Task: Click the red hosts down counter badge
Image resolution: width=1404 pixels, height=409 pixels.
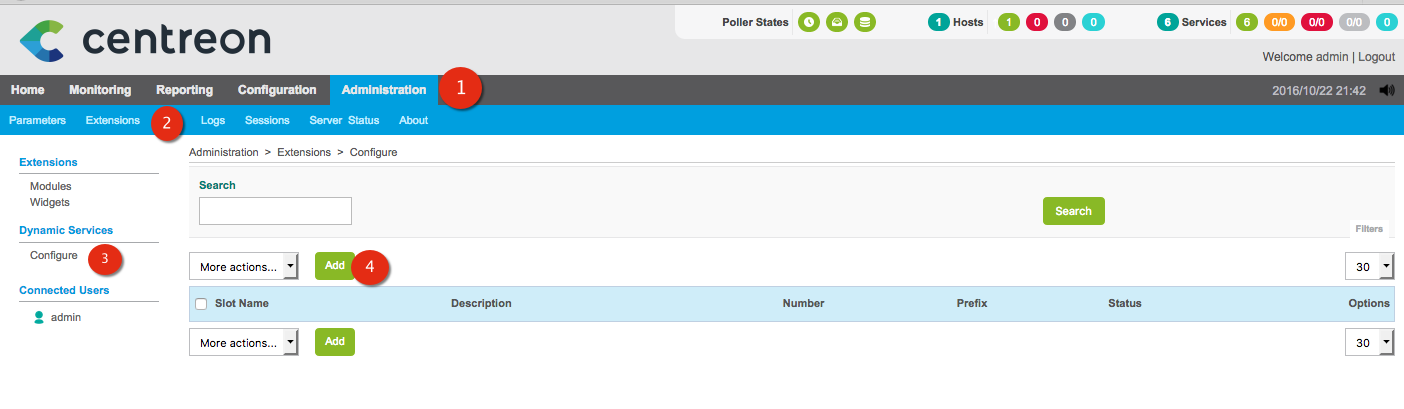Action: pyautogui.click(x=1036, y=22)
